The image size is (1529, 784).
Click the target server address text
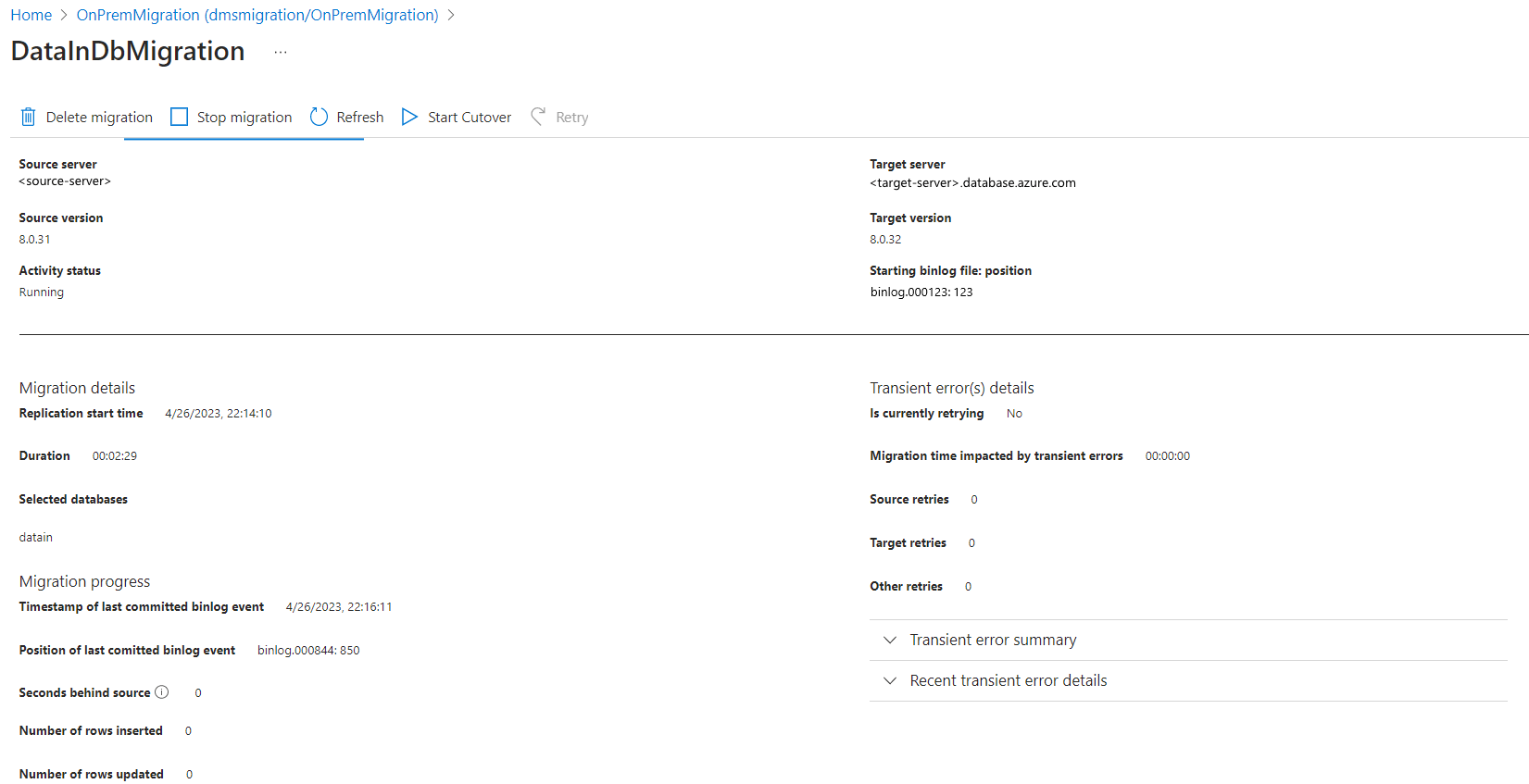click(x=972, y=183)
